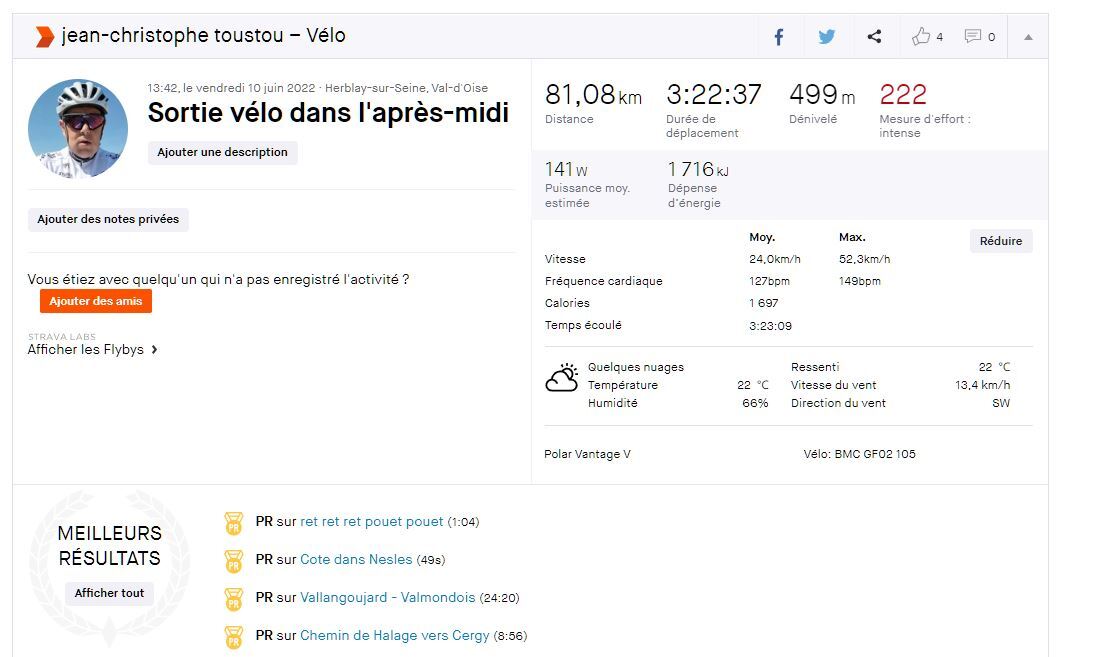
Task: Click Ajouter une description button
Action: coord(222,152)
